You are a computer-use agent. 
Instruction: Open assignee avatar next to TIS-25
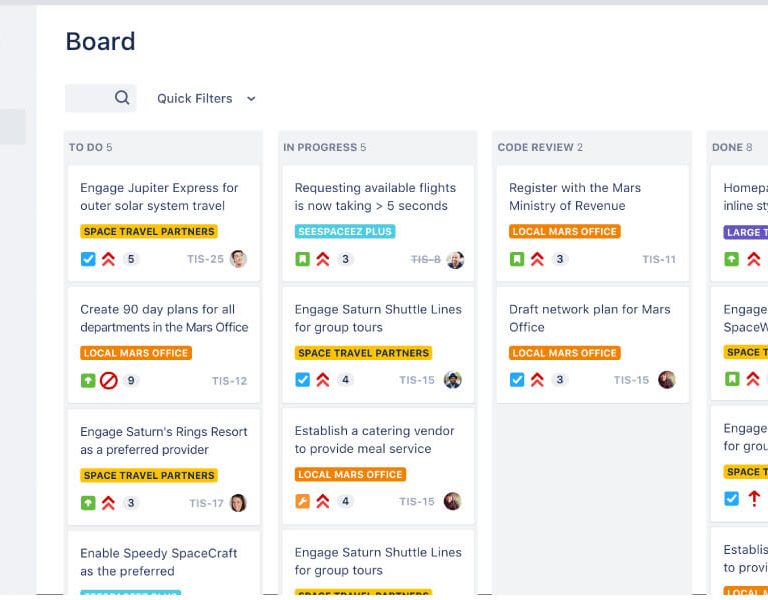[238, 259]
